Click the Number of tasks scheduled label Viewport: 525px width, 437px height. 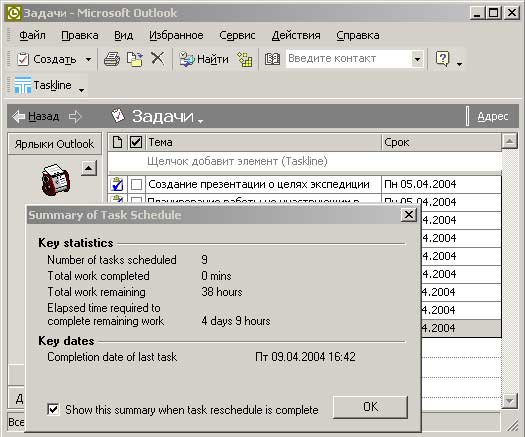point(112,260)
